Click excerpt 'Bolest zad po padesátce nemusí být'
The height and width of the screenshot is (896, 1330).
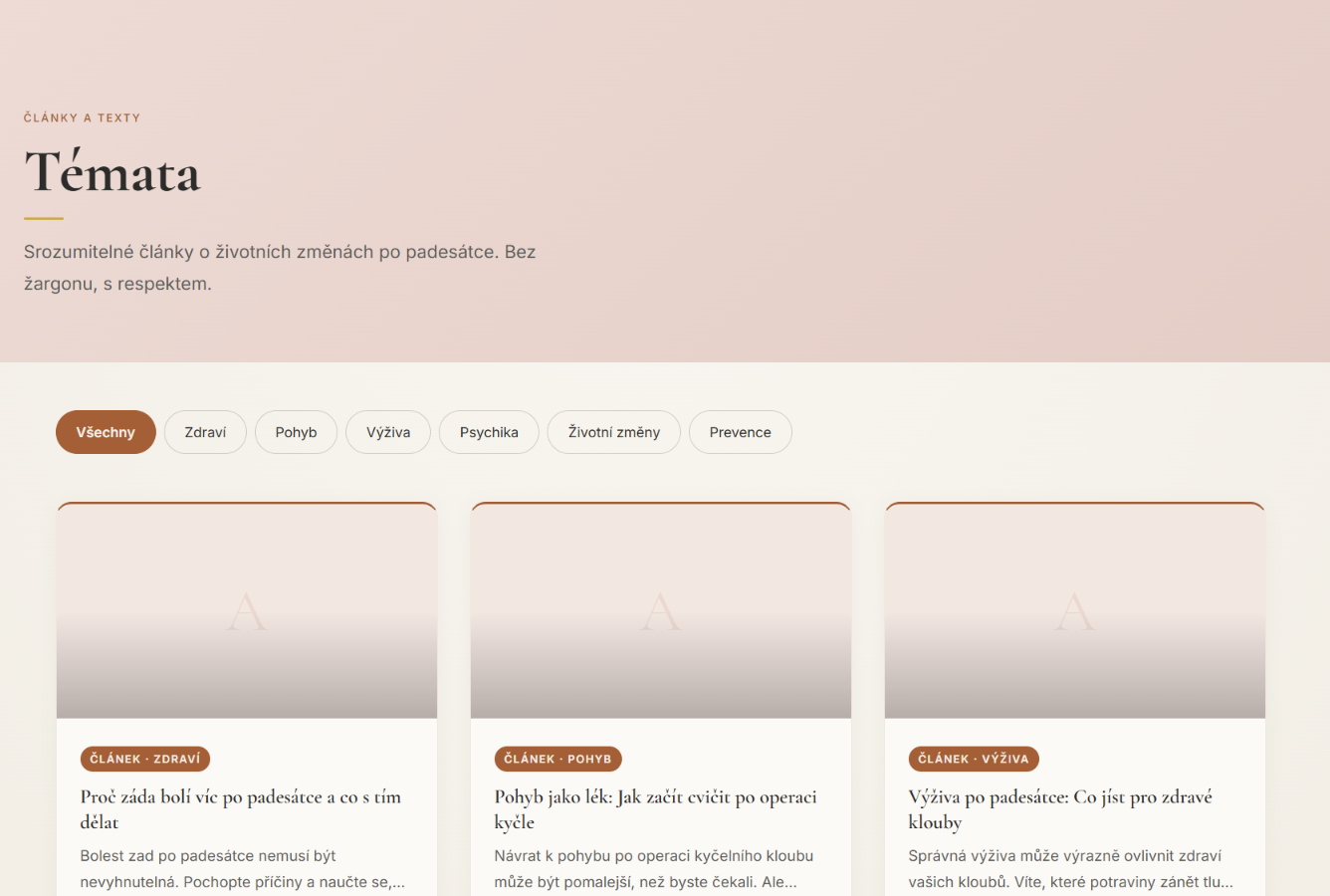pos(243,869)
